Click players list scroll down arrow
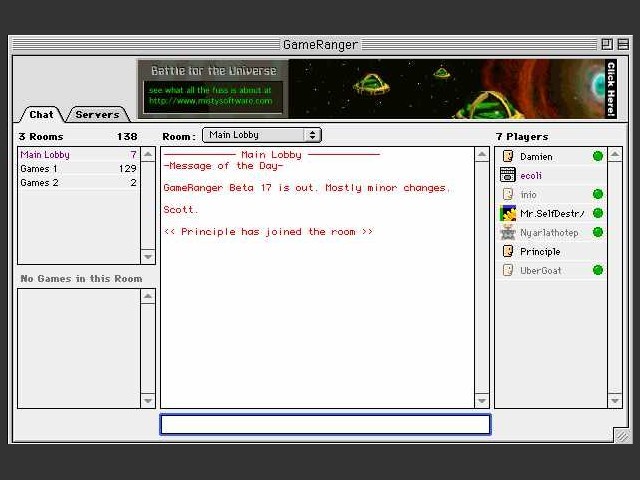 pos(615,400)
